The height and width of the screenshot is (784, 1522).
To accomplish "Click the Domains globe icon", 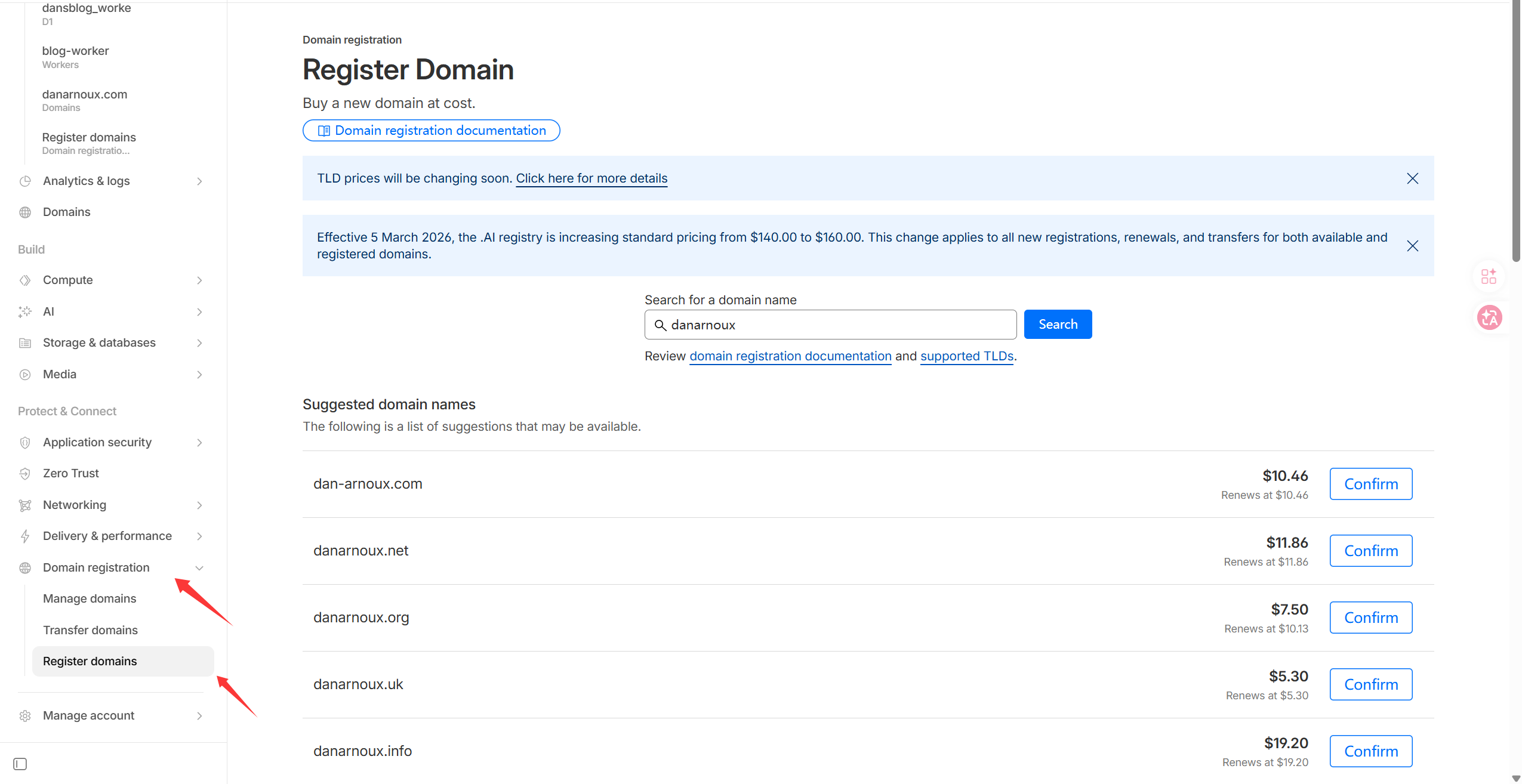I will click(x=25, y=212).
